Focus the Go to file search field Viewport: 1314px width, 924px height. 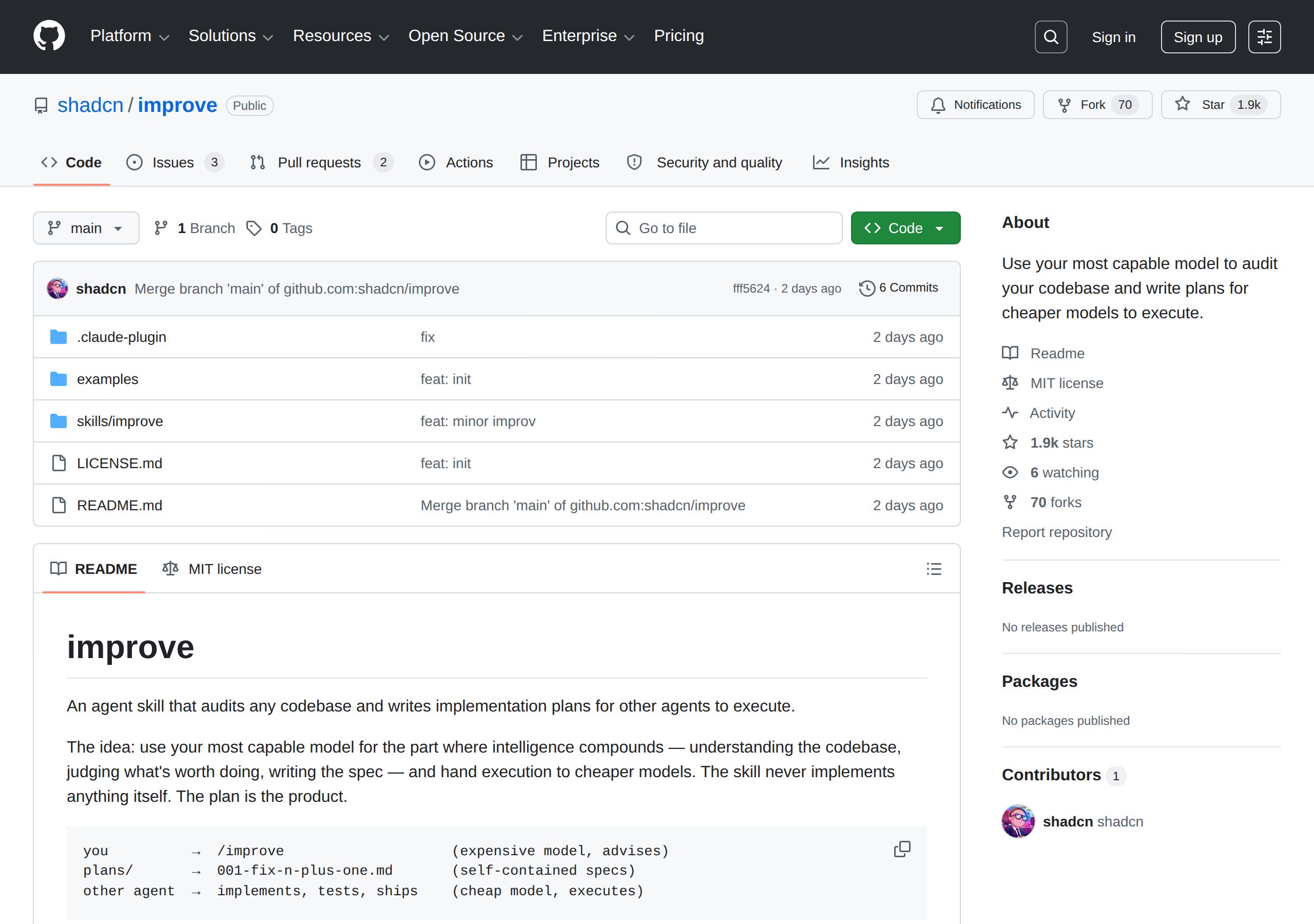[x=724, y=228]
